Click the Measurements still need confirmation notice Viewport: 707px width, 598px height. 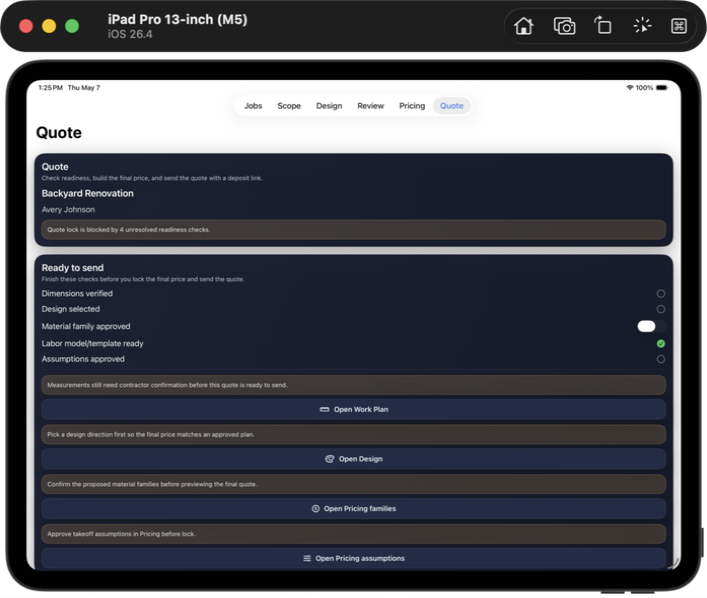[x=354, y=385]
